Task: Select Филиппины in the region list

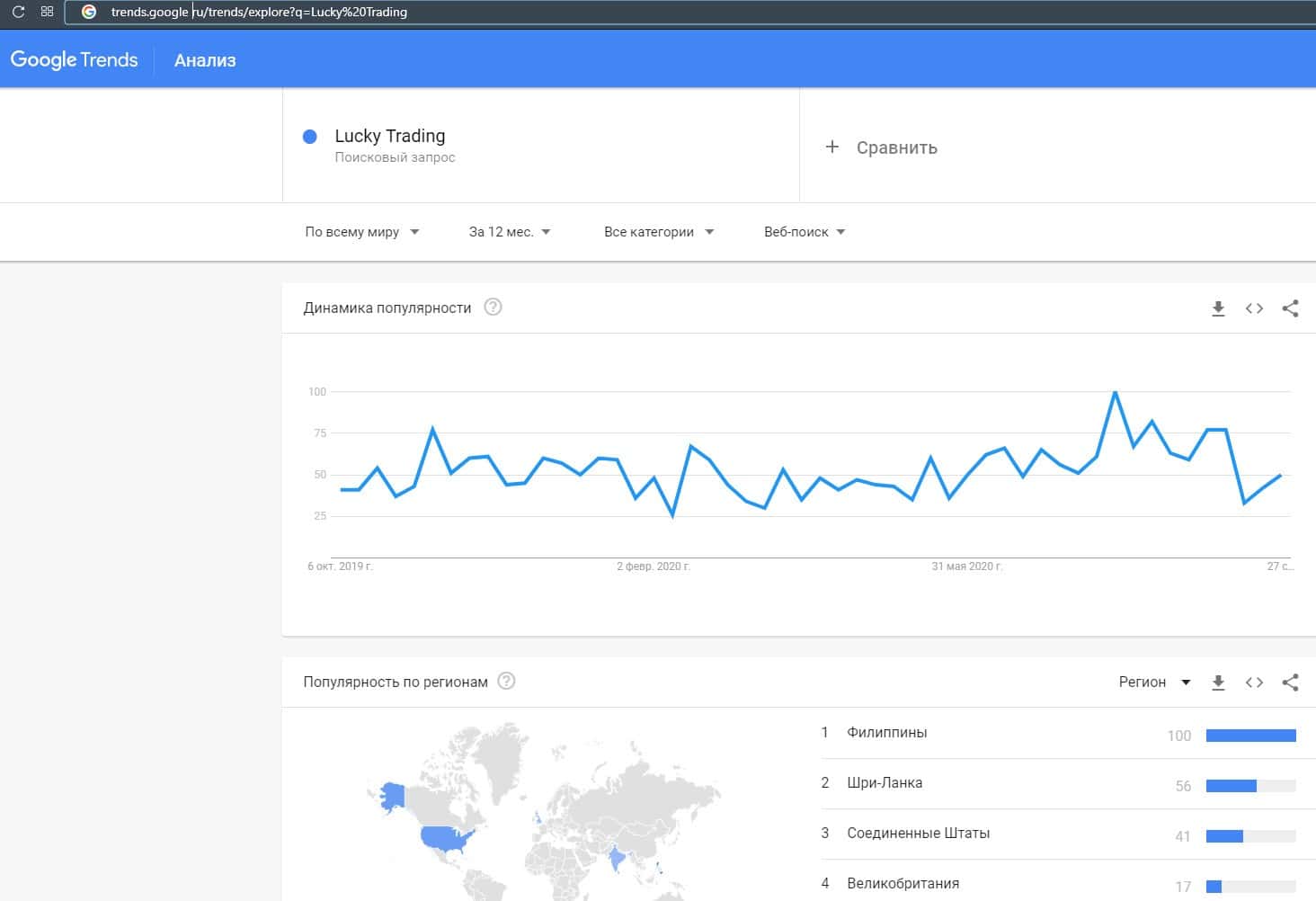Action: tap(886, 733)
